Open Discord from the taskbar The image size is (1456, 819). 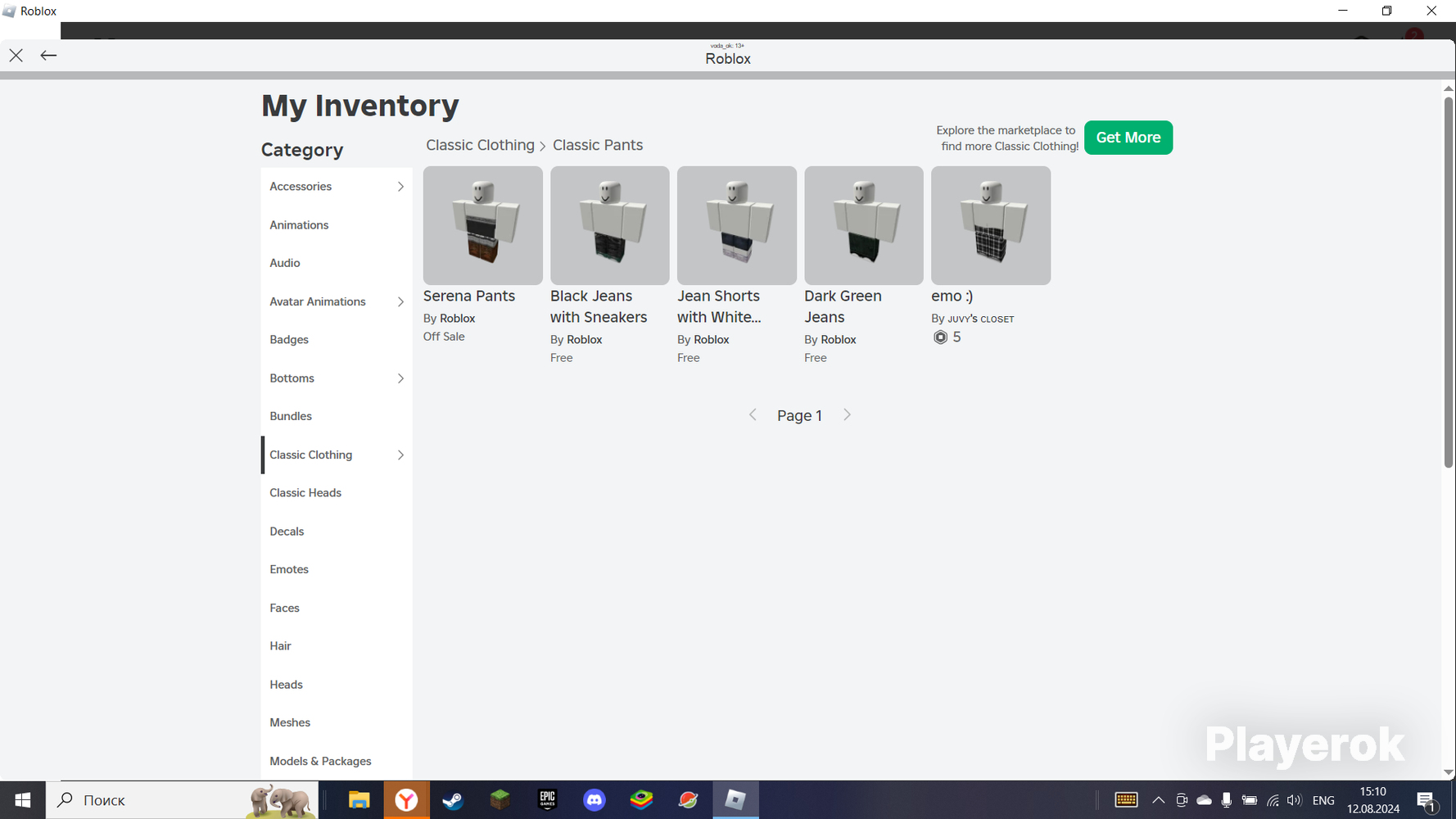tap(595, 800)
